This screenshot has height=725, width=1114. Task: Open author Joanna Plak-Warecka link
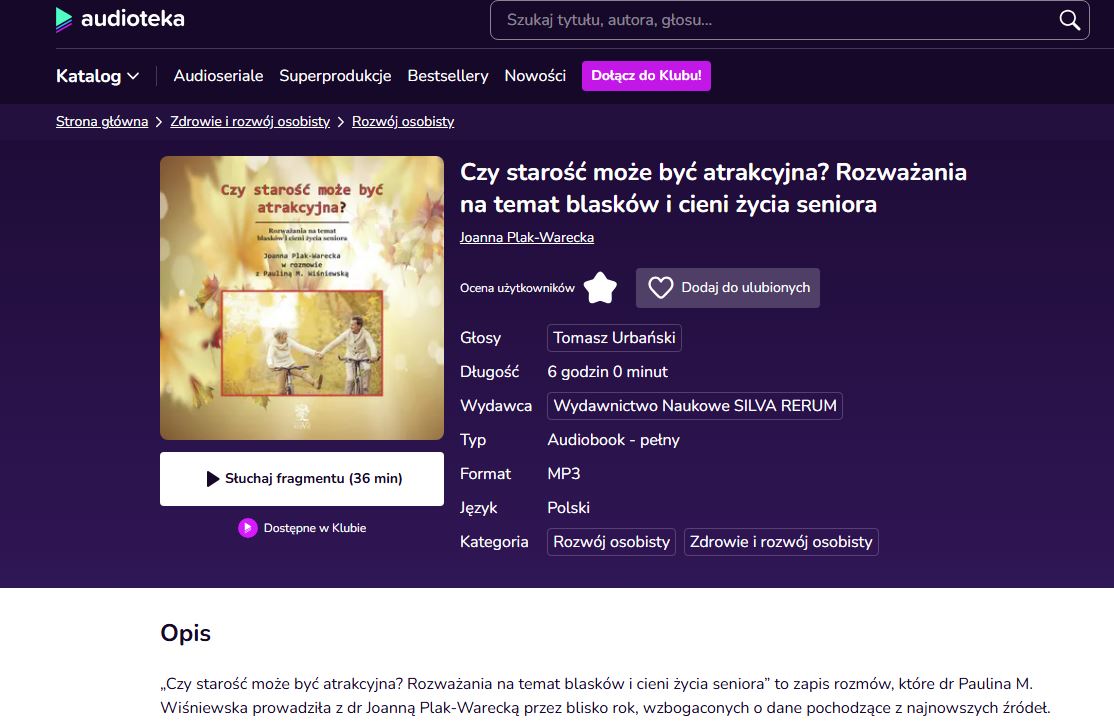(x=527, y=238)
